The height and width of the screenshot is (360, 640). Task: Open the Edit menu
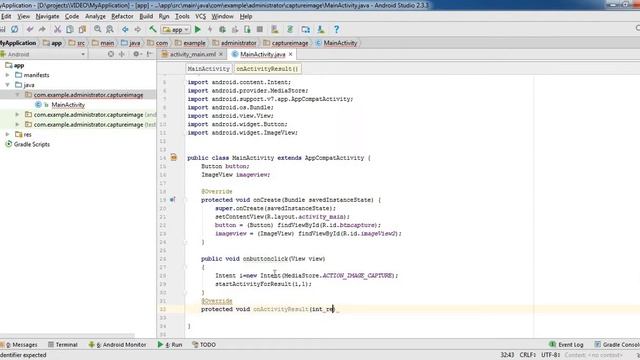(x=6, y=16)
